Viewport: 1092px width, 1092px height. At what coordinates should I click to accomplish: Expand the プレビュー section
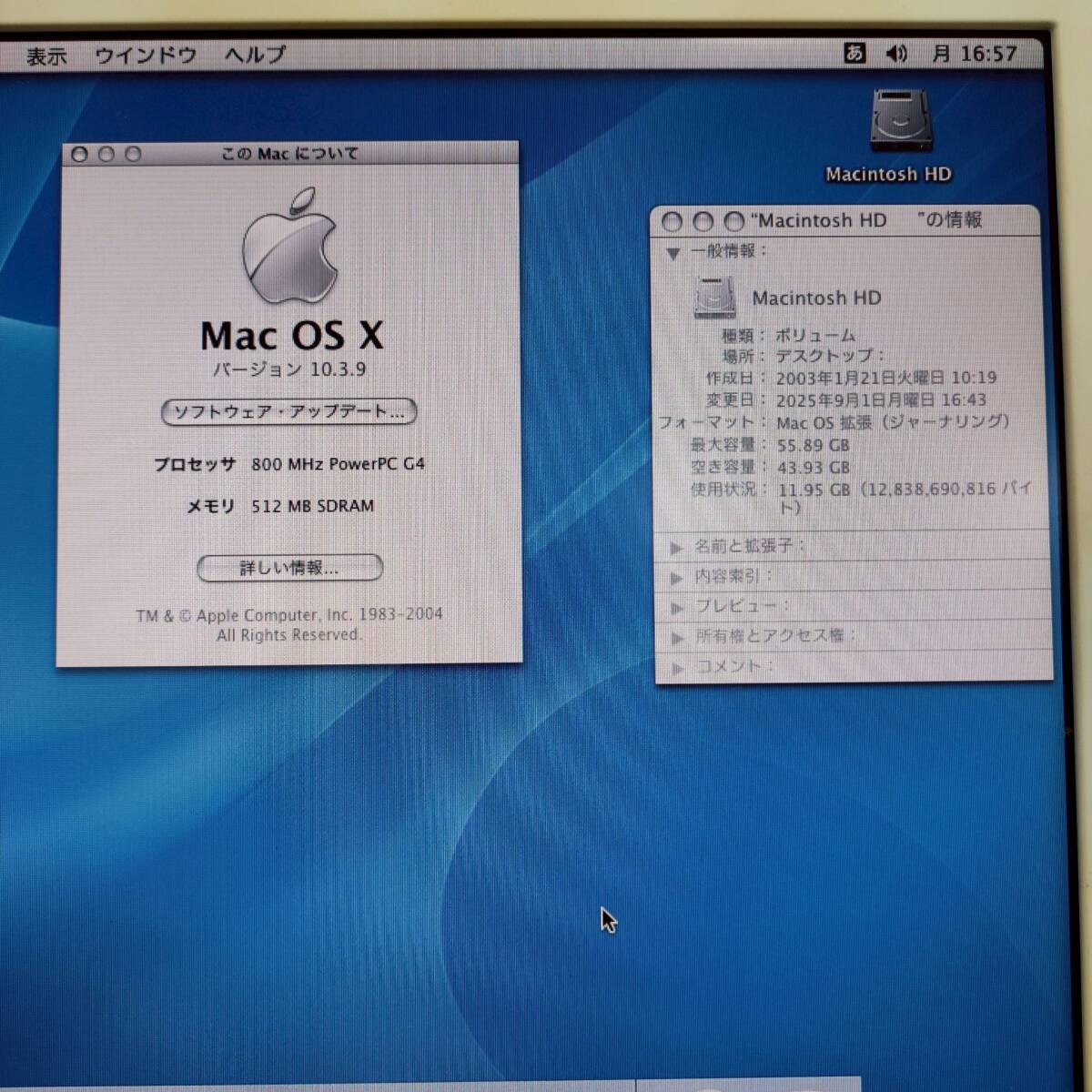point(677,607)
